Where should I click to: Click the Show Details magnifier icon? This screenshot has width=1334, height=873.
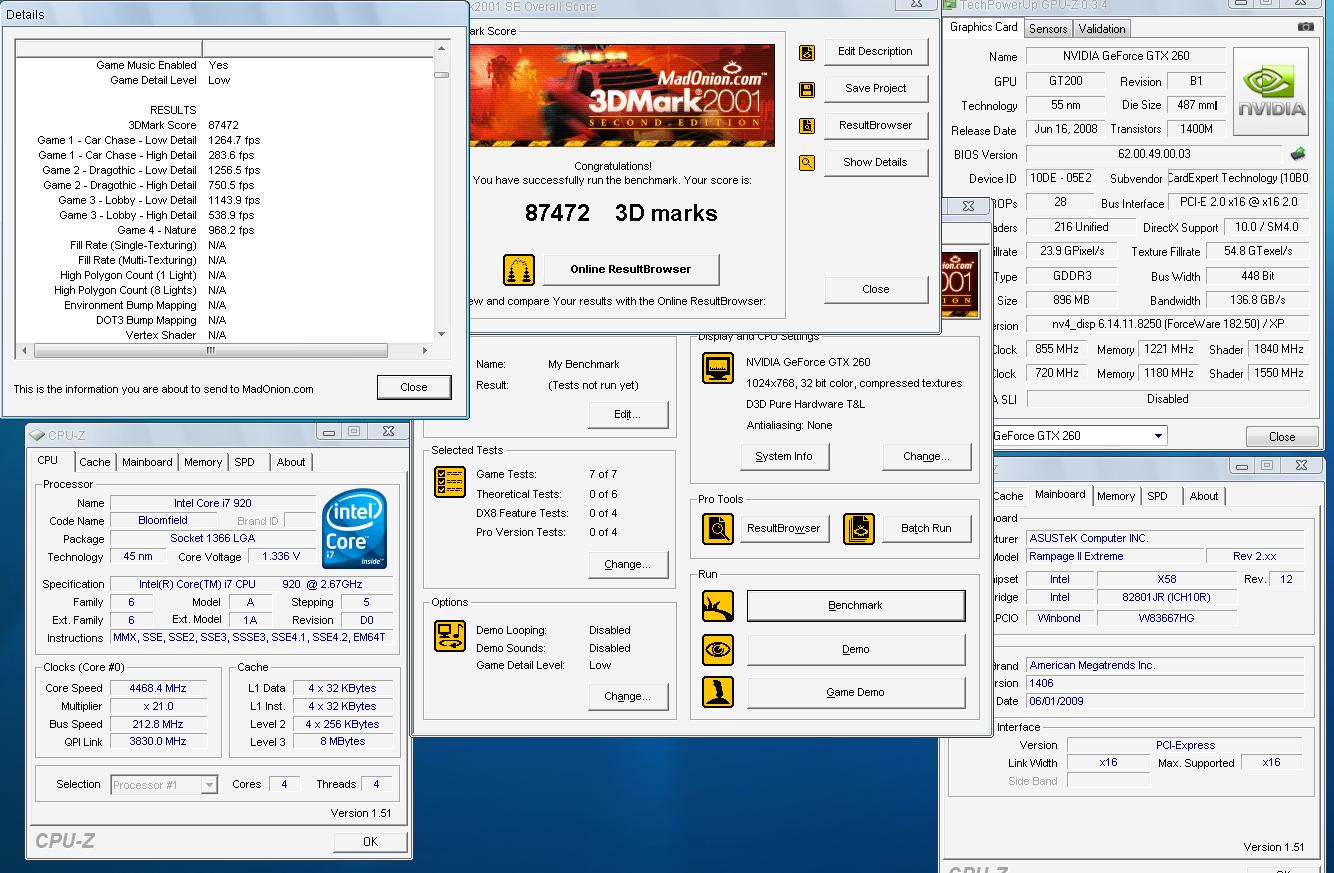coord(807,163)
